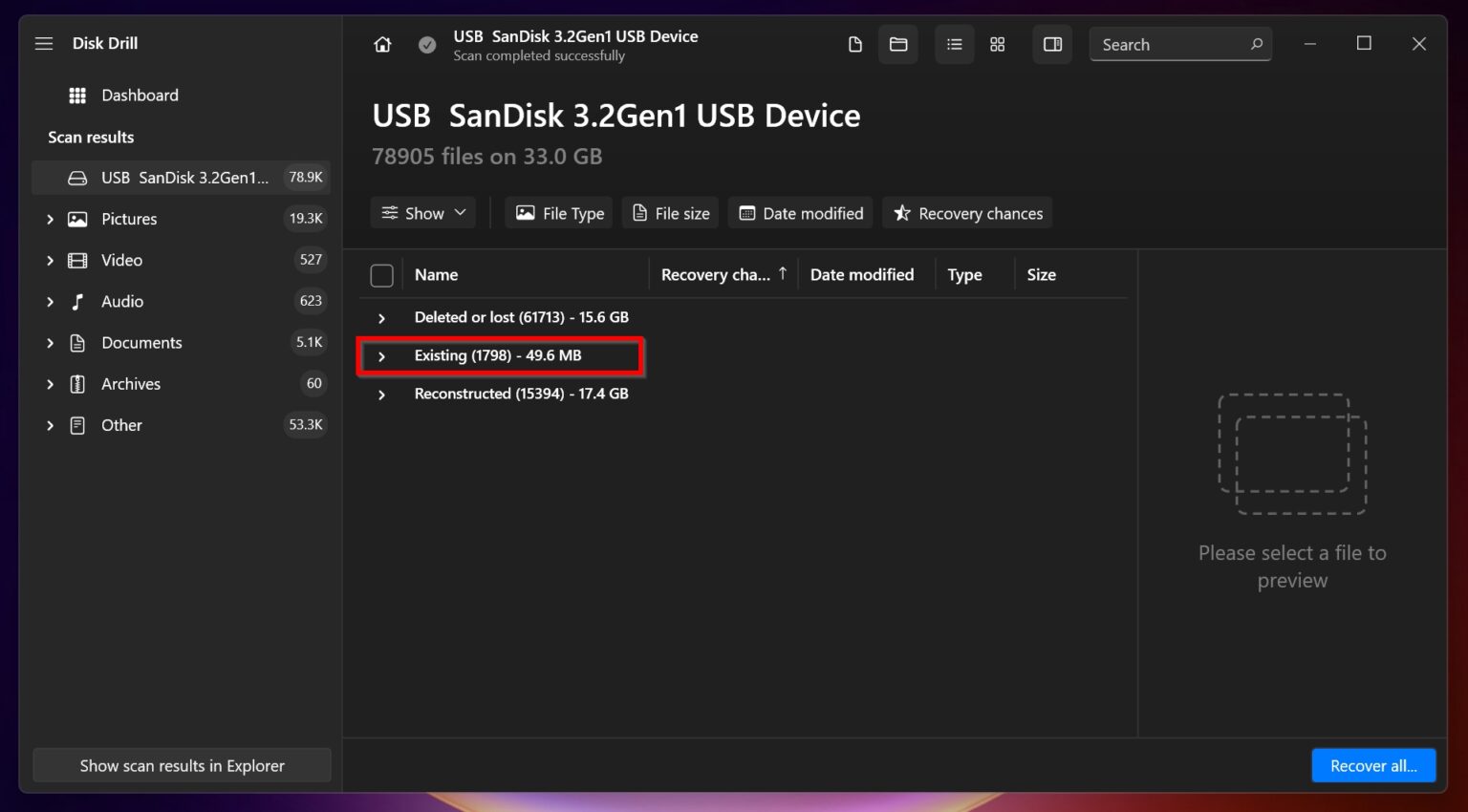Switch to grid view layout

[x=997, y=44]
